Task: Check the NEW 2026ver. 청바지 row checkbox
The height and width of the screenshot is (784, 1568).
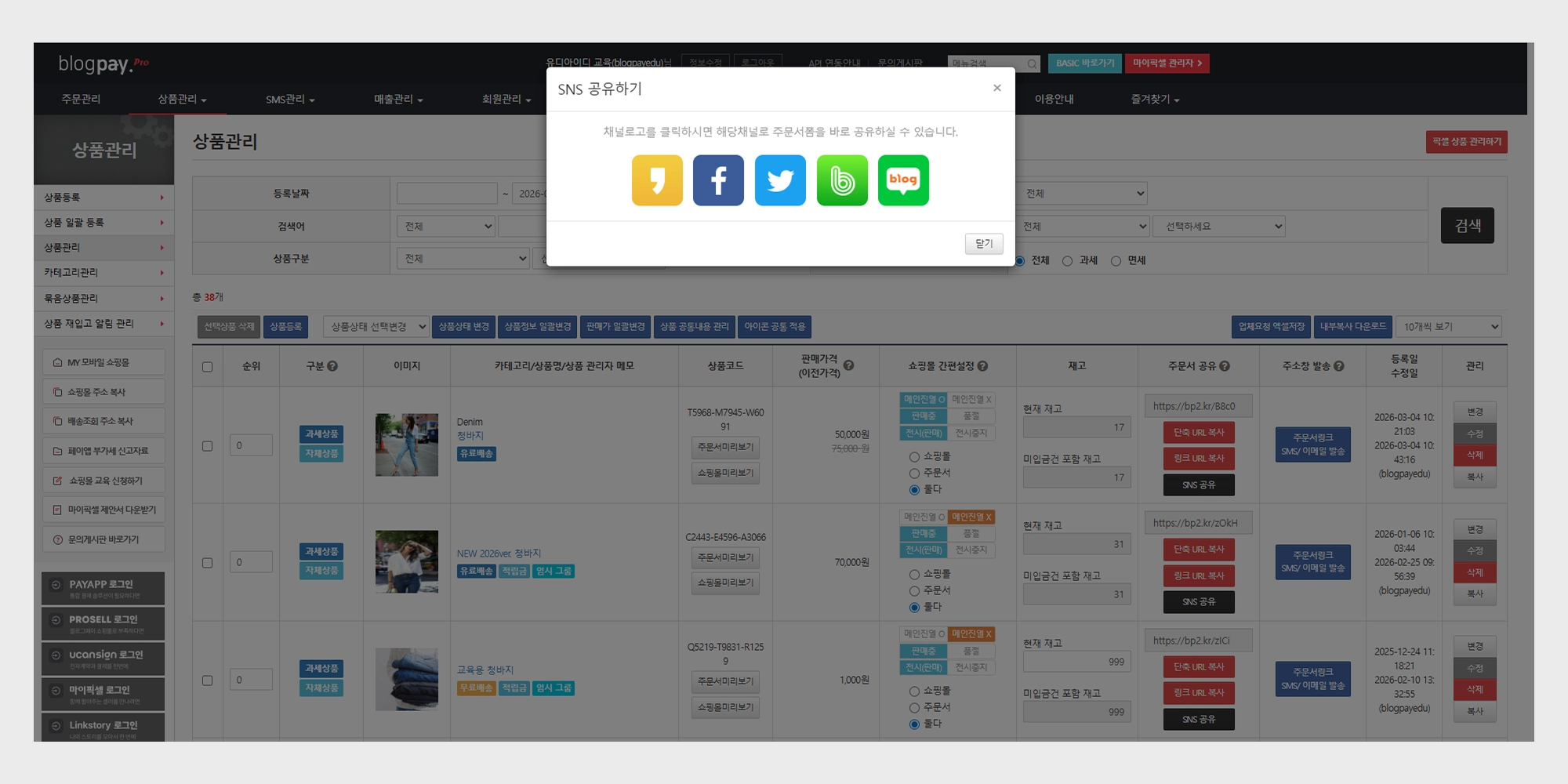Action: pos(208,563)
